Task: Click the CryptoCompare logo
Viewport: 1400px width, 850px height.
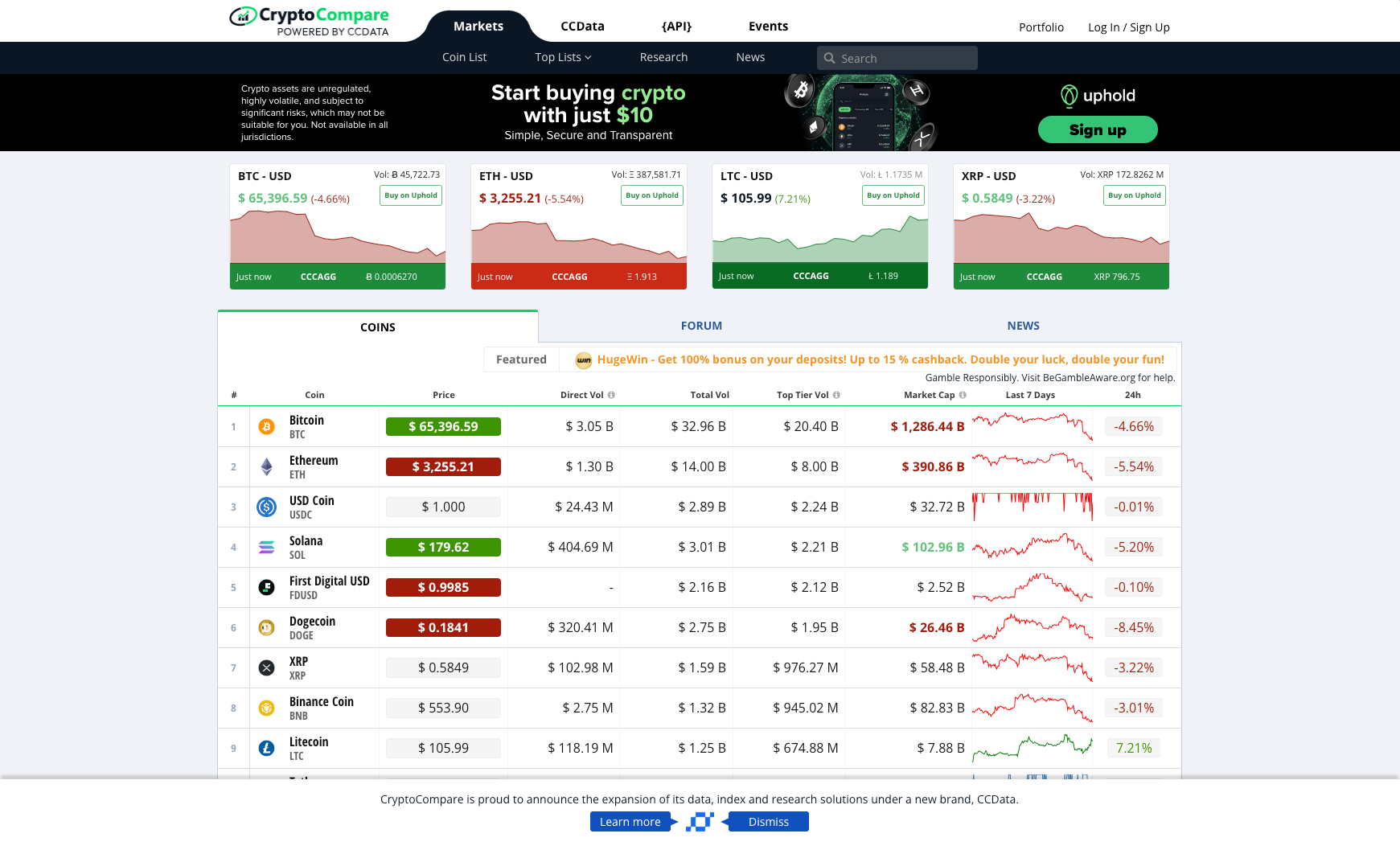Action: coord(310,21)
